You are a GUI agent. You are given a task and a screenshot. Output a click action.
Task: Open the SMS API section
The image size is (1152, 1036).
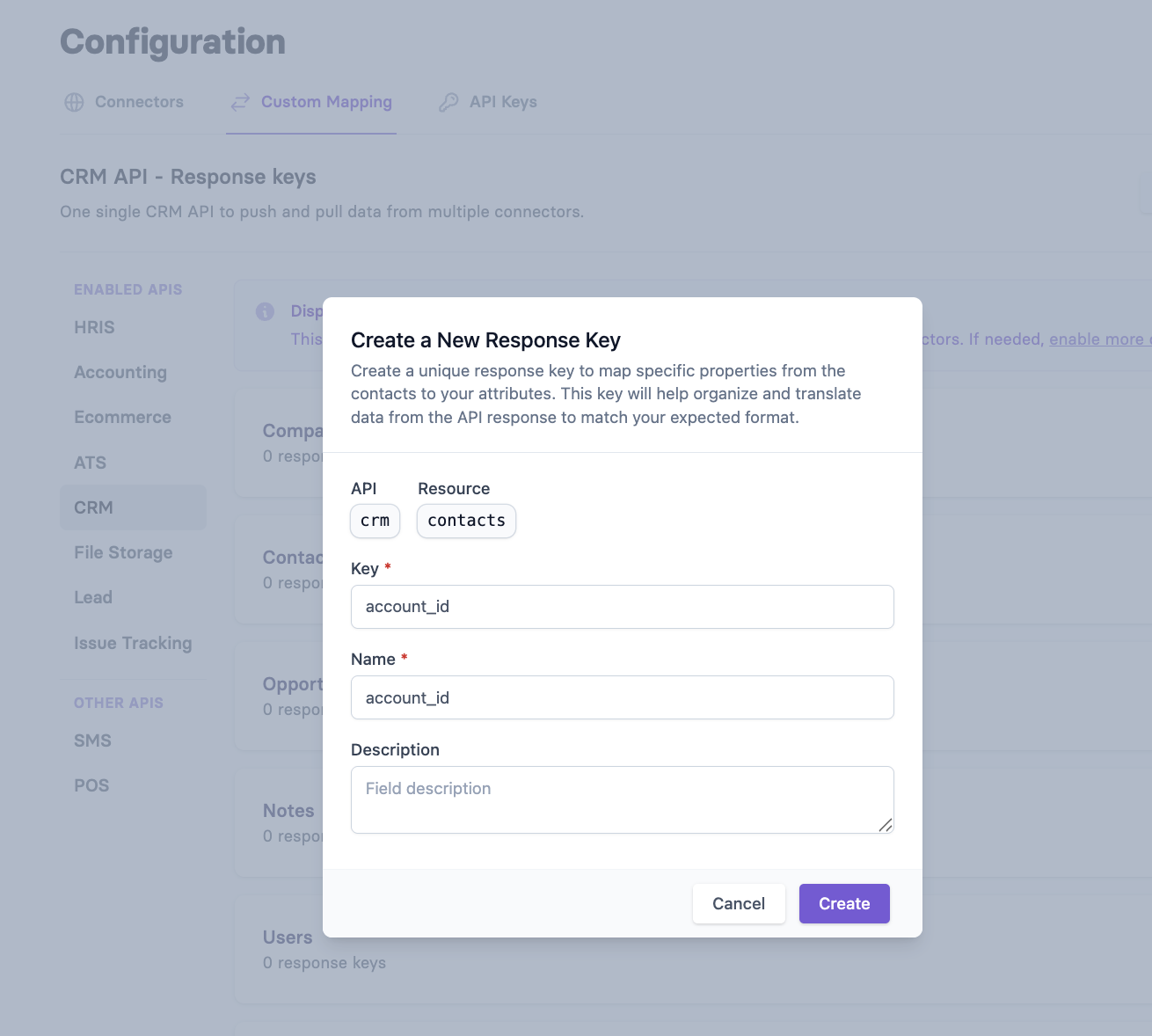[92, 741]
